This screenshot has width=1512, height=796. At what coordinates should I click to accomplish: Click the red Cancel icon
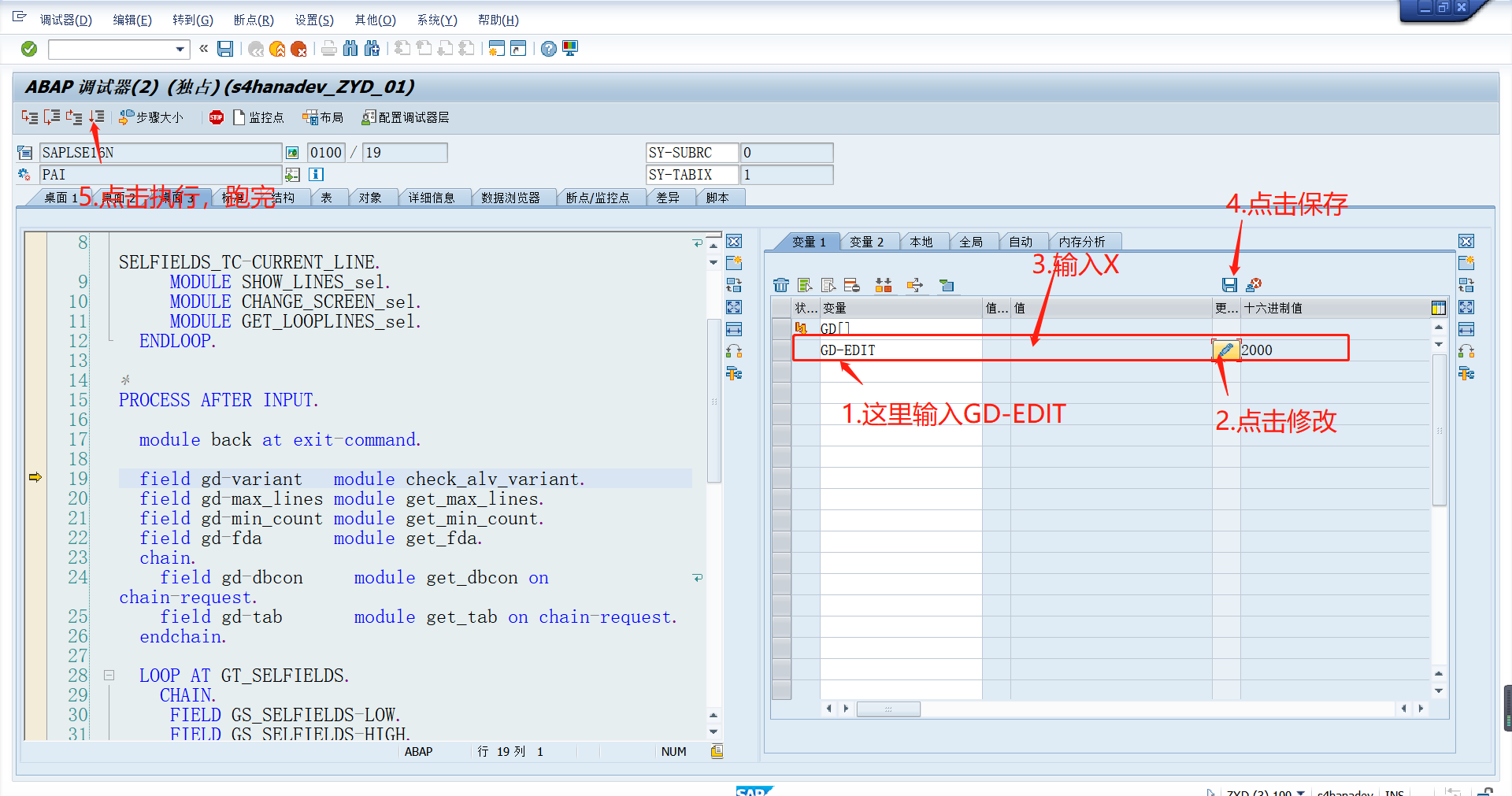point(298,50)
